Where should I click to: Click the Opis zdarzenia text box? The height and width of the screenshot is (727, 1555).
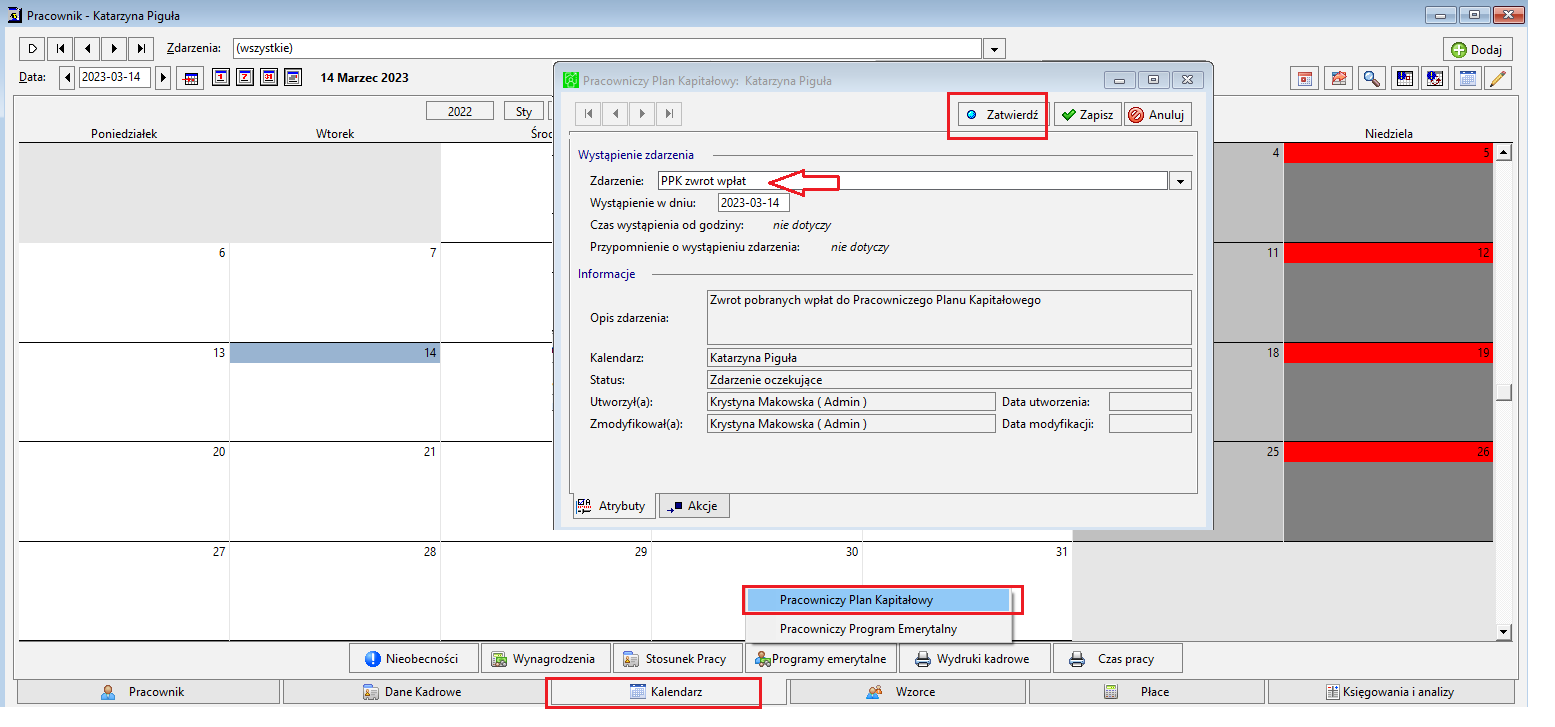[x=949, y=318]
